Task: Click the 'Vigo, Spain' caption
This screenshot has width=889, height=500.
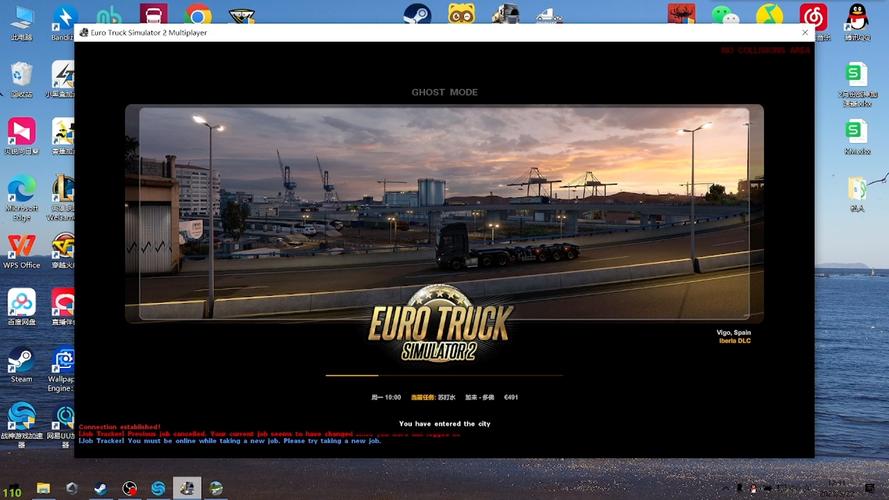Action: [x=734, y=333]
